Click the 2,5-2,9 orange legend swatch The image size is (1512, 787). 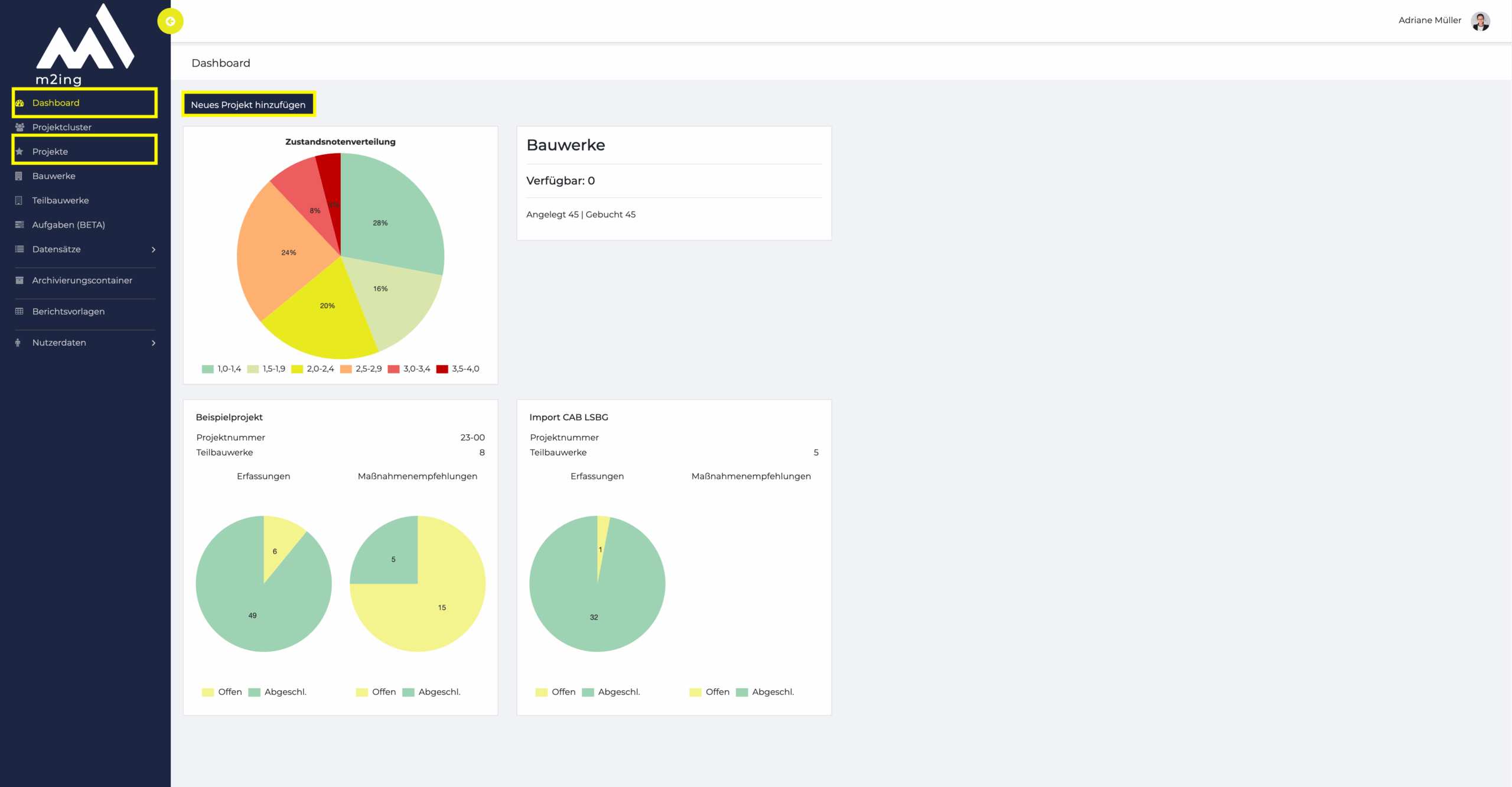point(346,369)
